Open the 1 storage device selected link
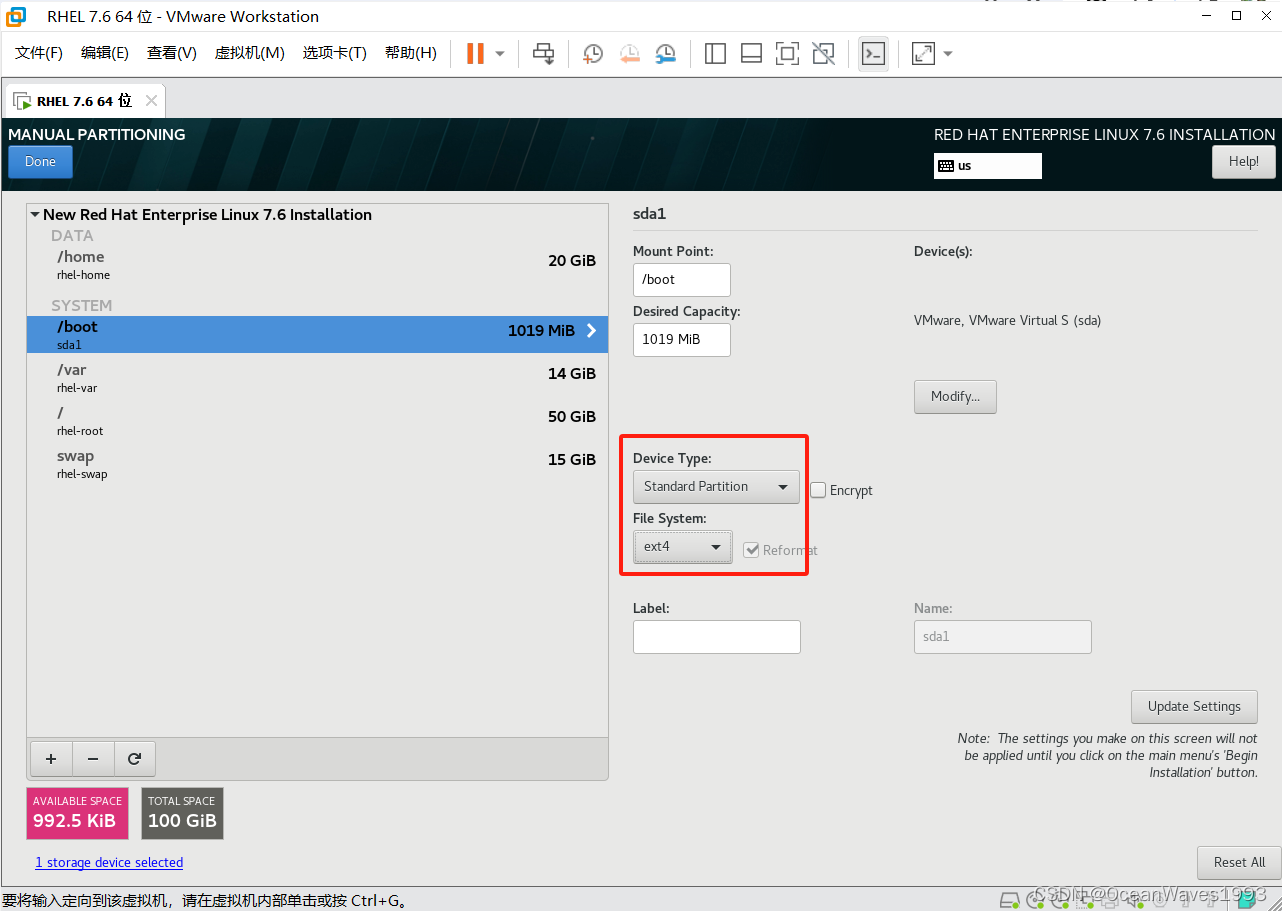 (109, 863)
